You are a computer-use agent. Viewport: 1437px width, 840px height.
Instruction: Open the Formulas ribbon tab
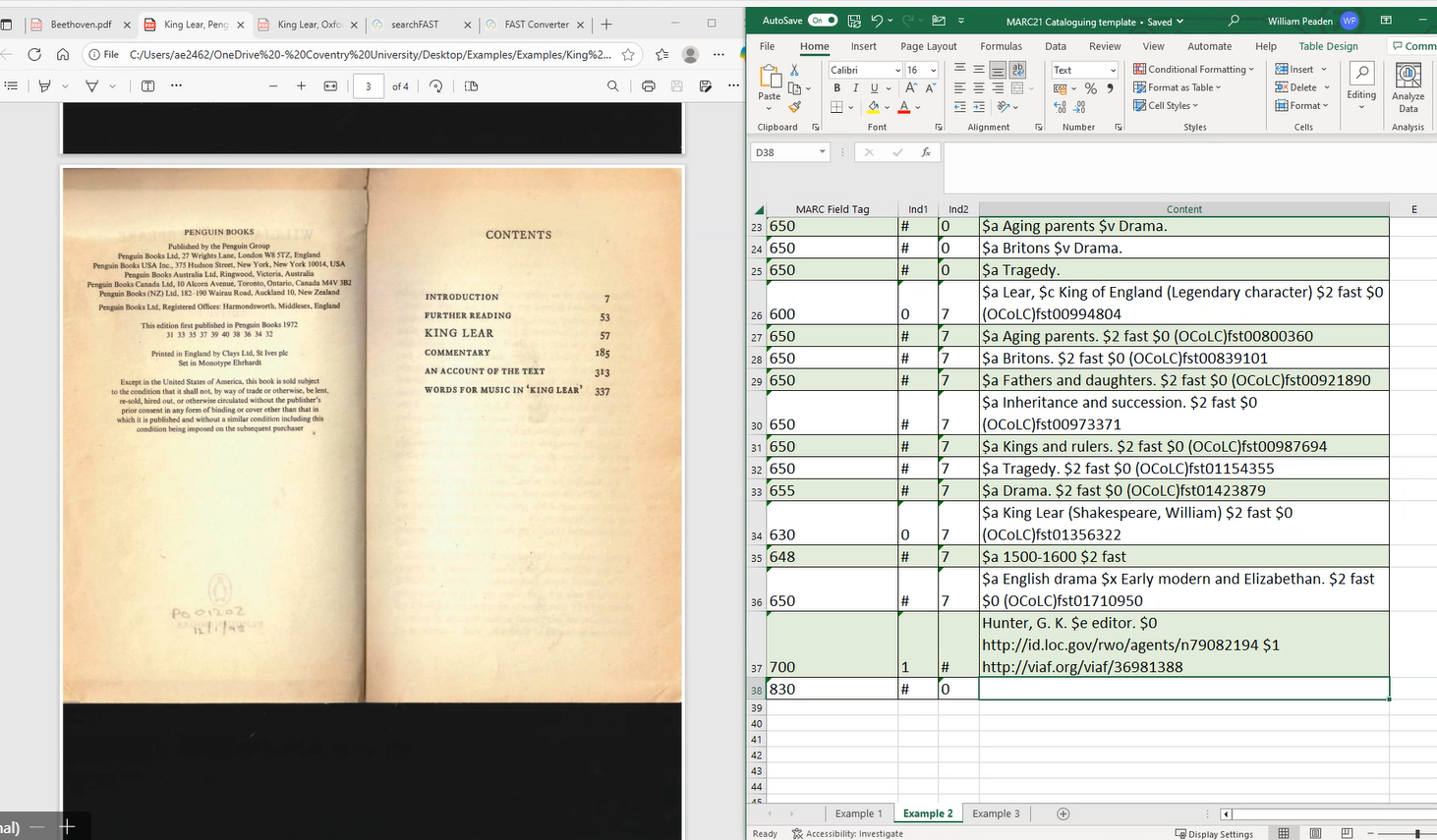(x=1001, y=46)
